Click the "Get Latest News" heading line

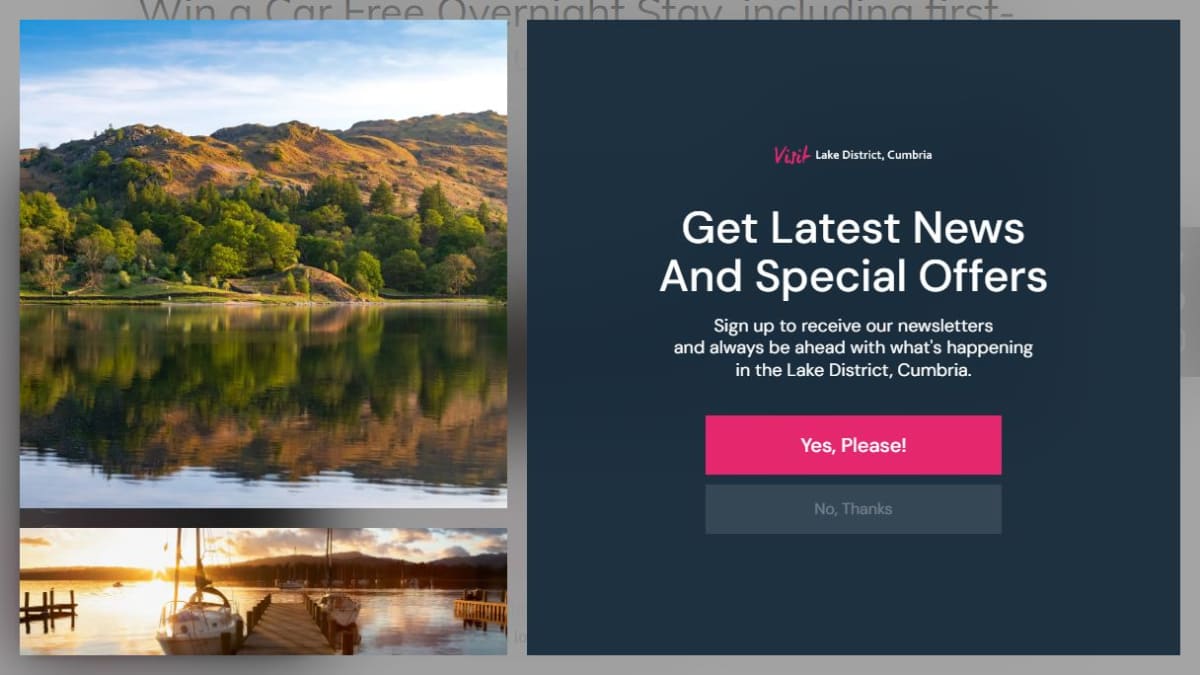click(x=853, y=228)
